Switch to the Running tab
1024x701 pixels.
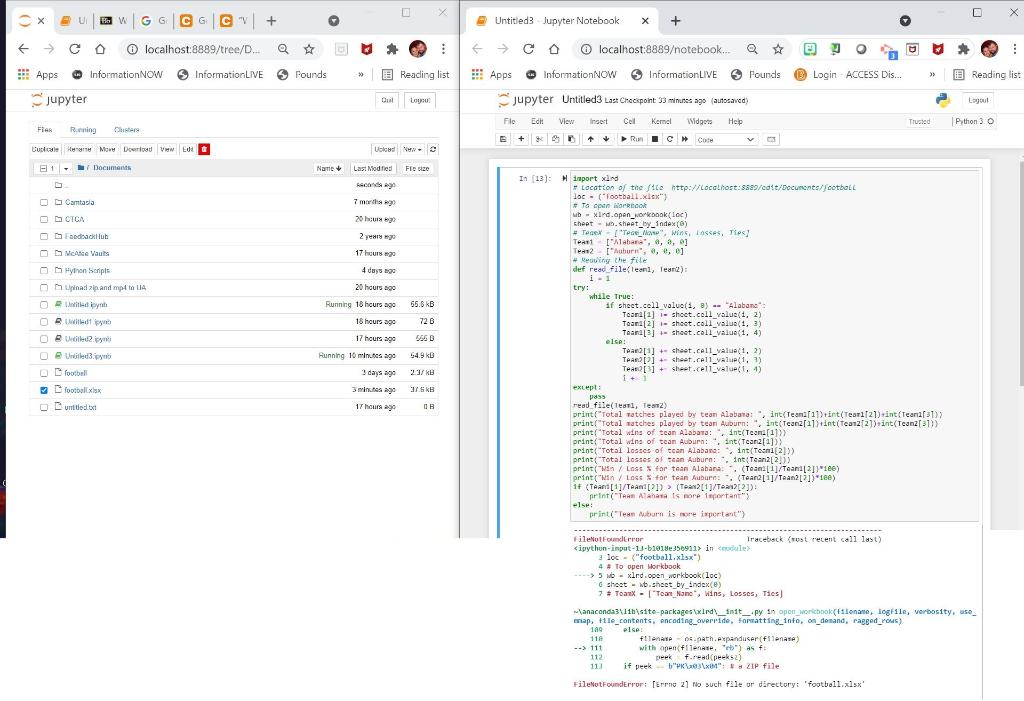pyautogui.click(x=83, y=130)
